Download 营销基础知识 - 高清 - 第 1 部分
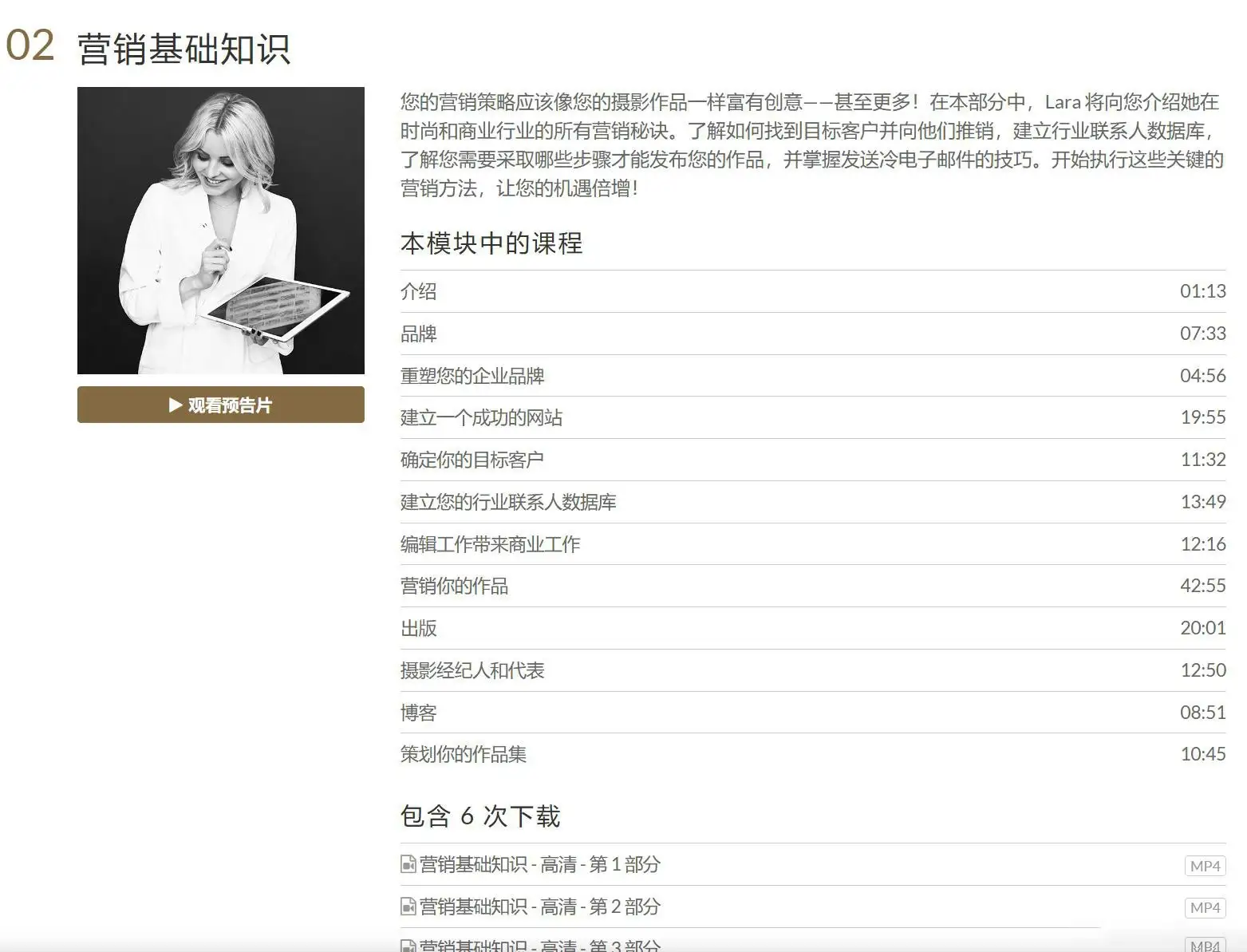This screenshot has width=1247, height=952. pos(540,864)
